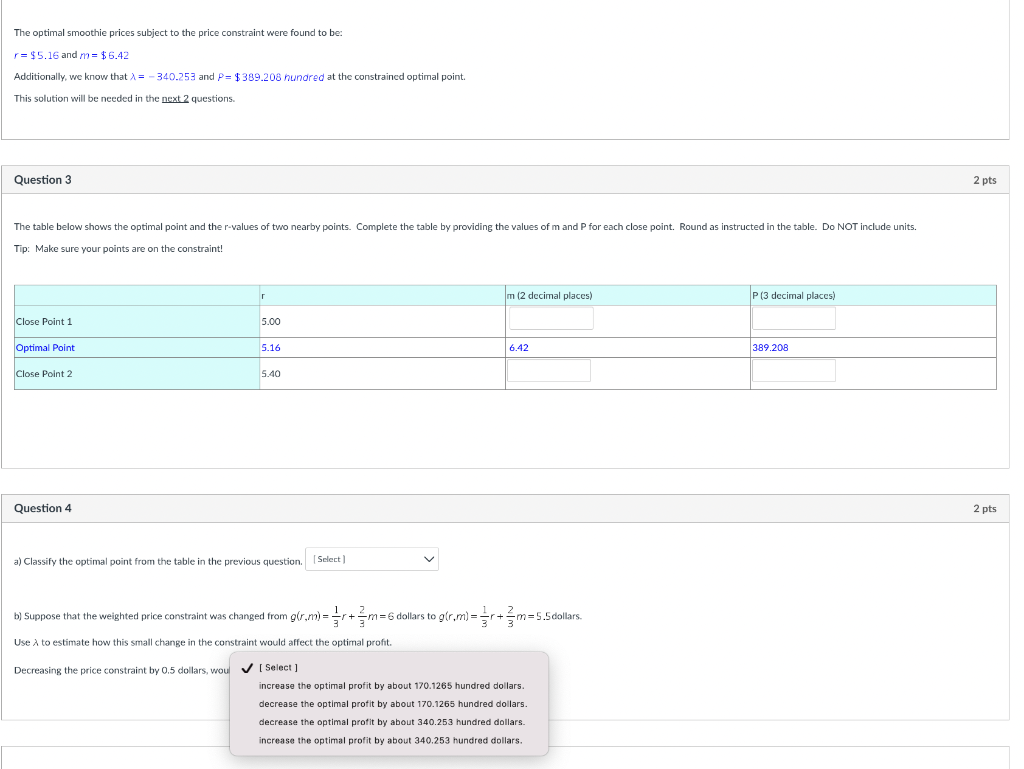Focus the m input for Close Point 1

(551, 319)
